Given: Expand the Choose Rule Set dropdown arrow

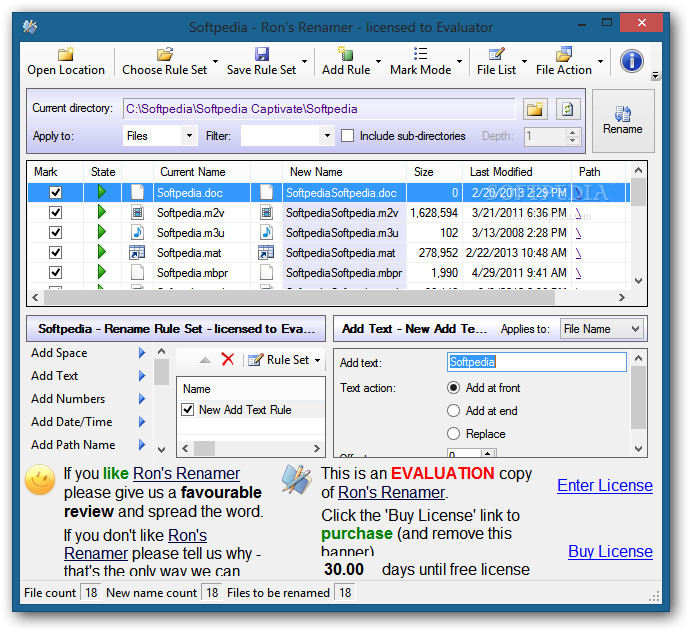Looking at the screenshot, I should [216, 61].
